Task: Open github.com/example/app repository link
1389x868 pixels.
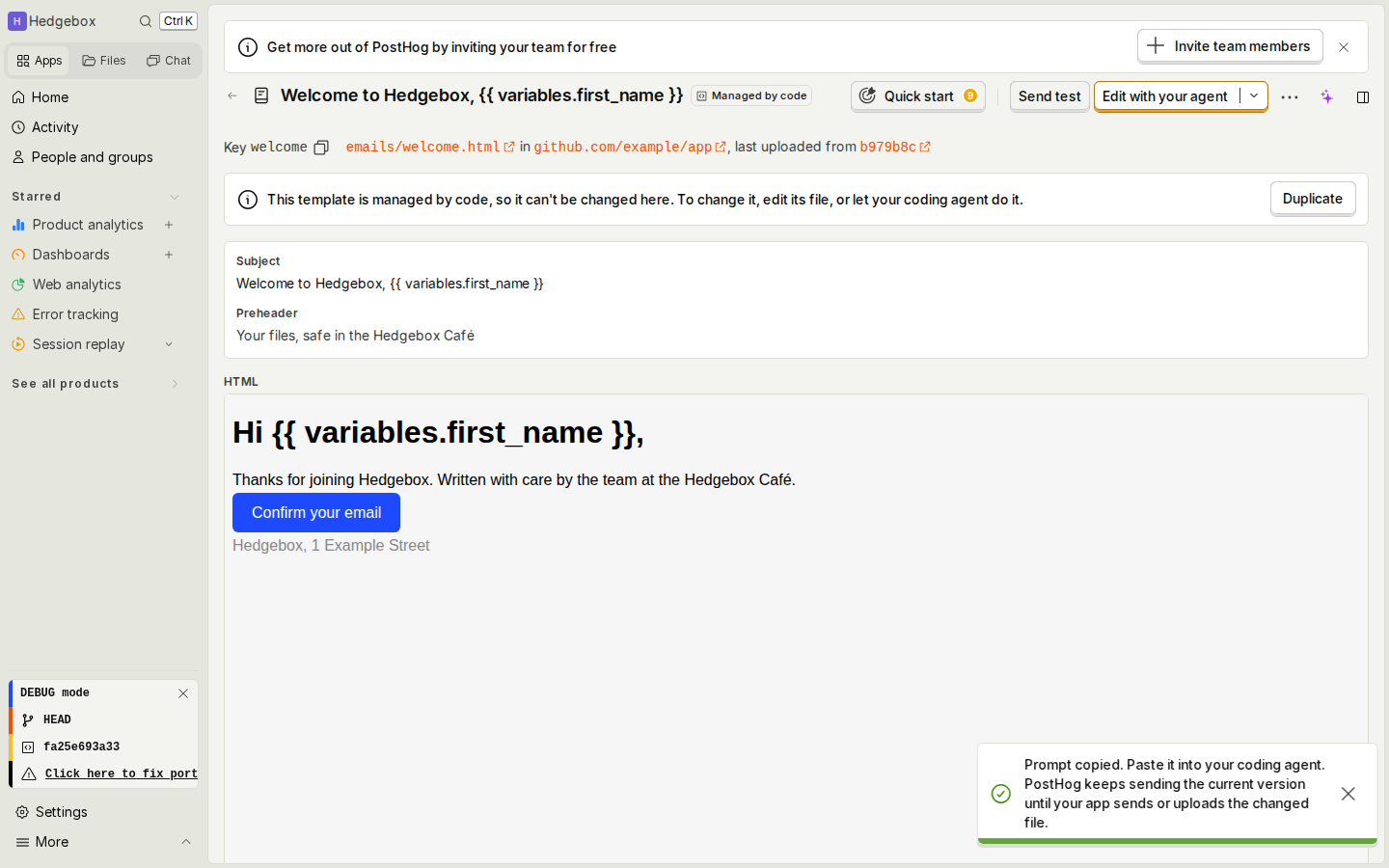Action: pos(630,147)
